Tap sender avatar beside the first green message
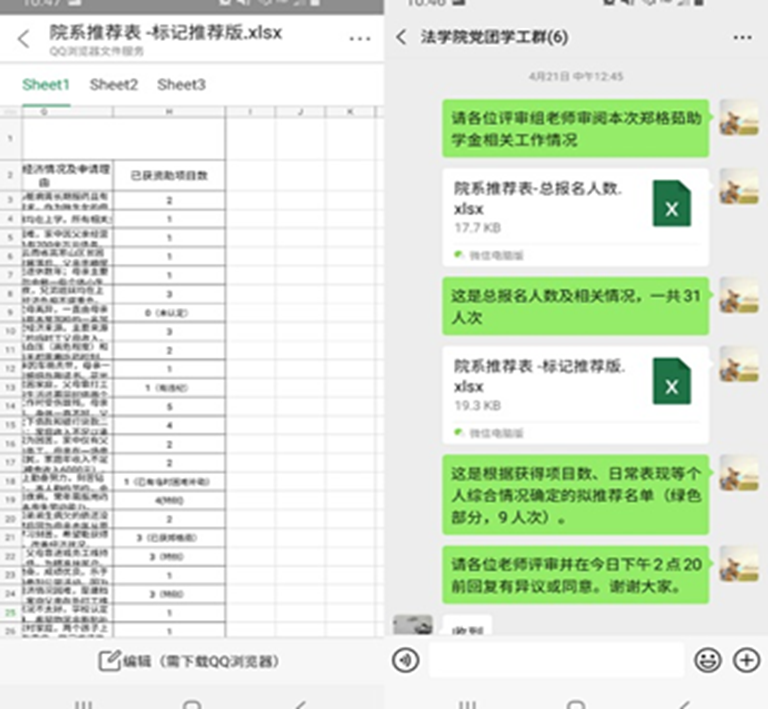This screenshot has height=709, width=768. click(x=738, y=117)
